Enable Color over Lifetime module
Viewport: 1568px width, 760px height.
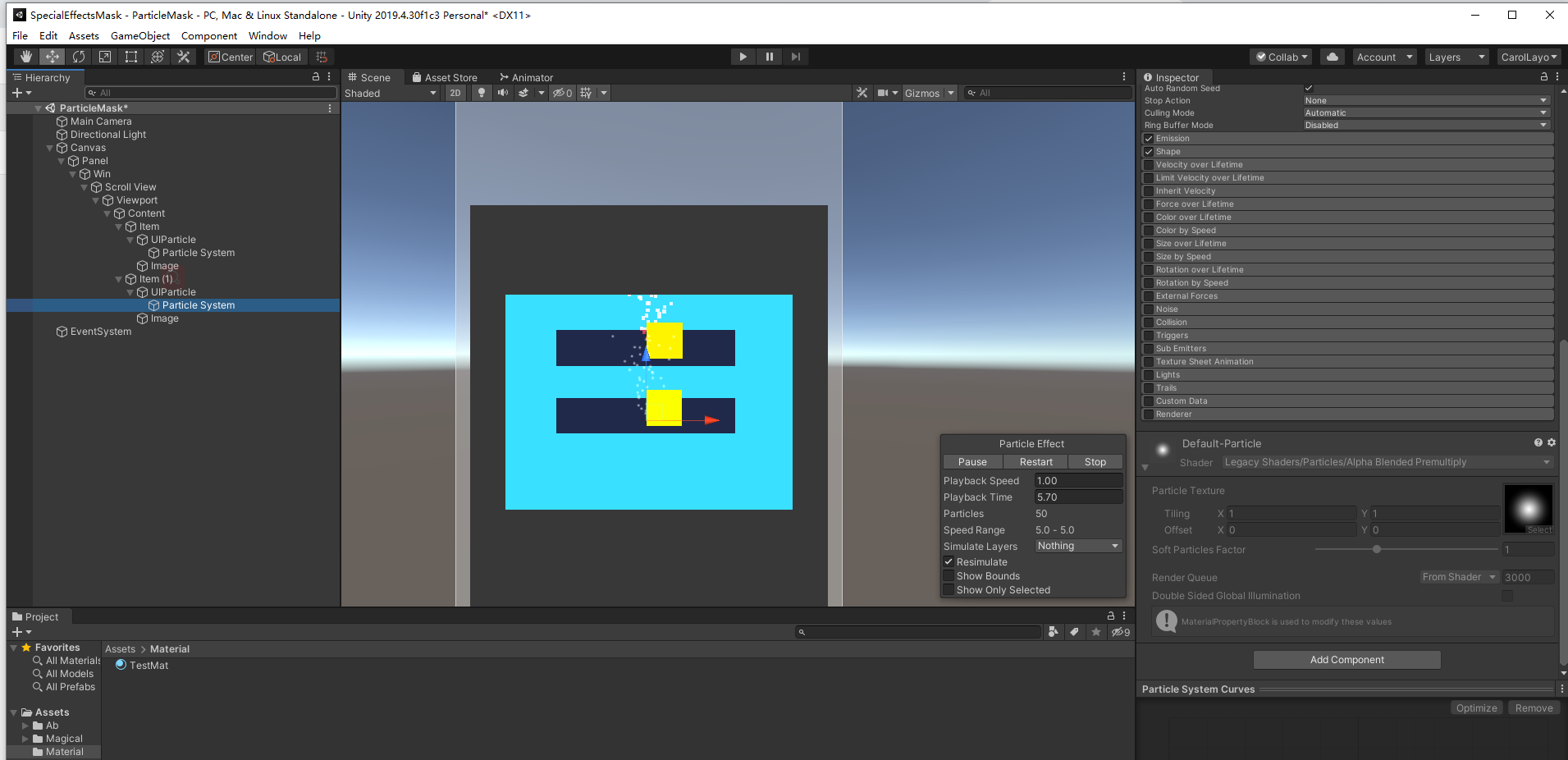(1149, 217)
